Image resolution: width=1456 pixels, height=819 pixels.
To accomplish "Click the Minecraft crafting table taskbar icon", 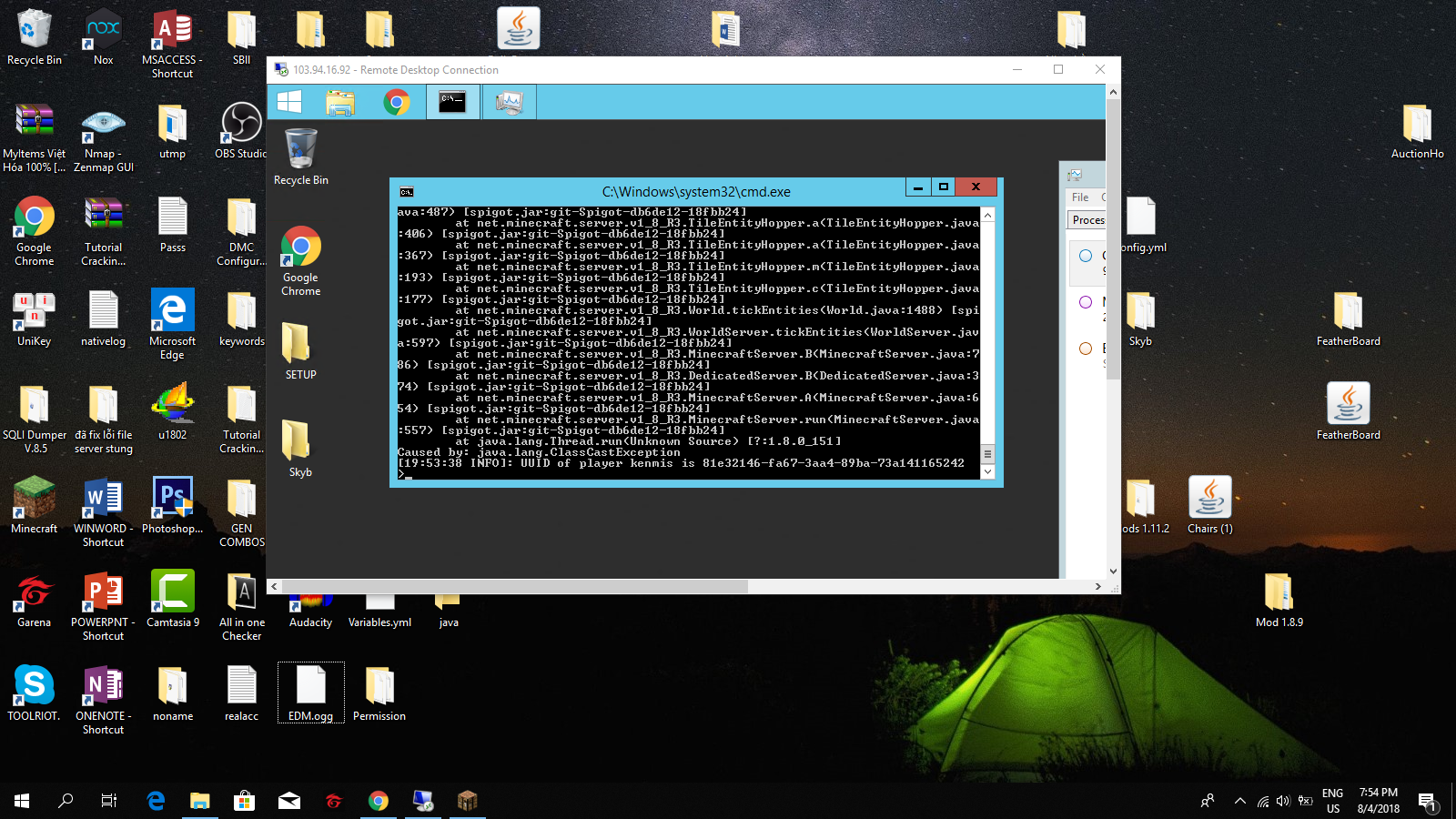I will click(467, 801).
